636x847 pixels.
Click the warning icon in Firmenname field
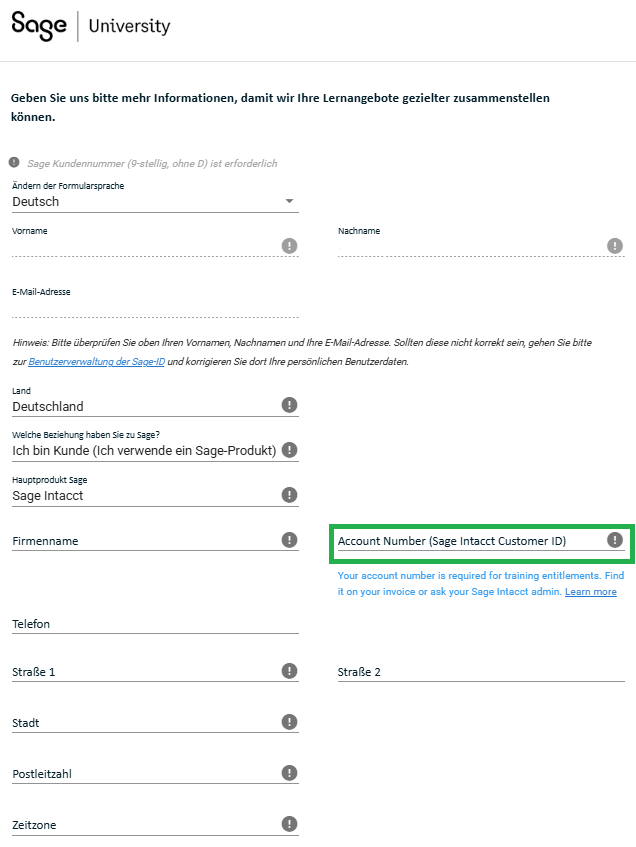[x=289, y=540]
